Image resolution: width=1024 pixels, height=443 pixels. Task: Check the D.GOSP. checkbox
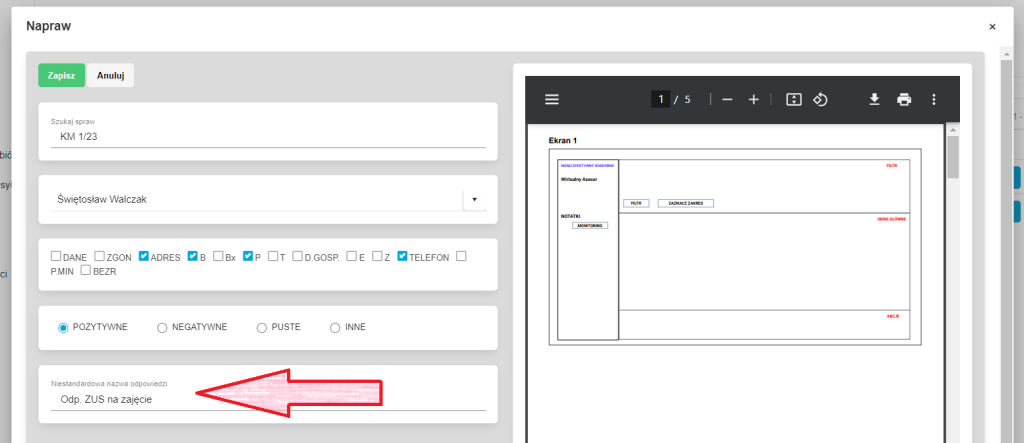click(297, 256)
